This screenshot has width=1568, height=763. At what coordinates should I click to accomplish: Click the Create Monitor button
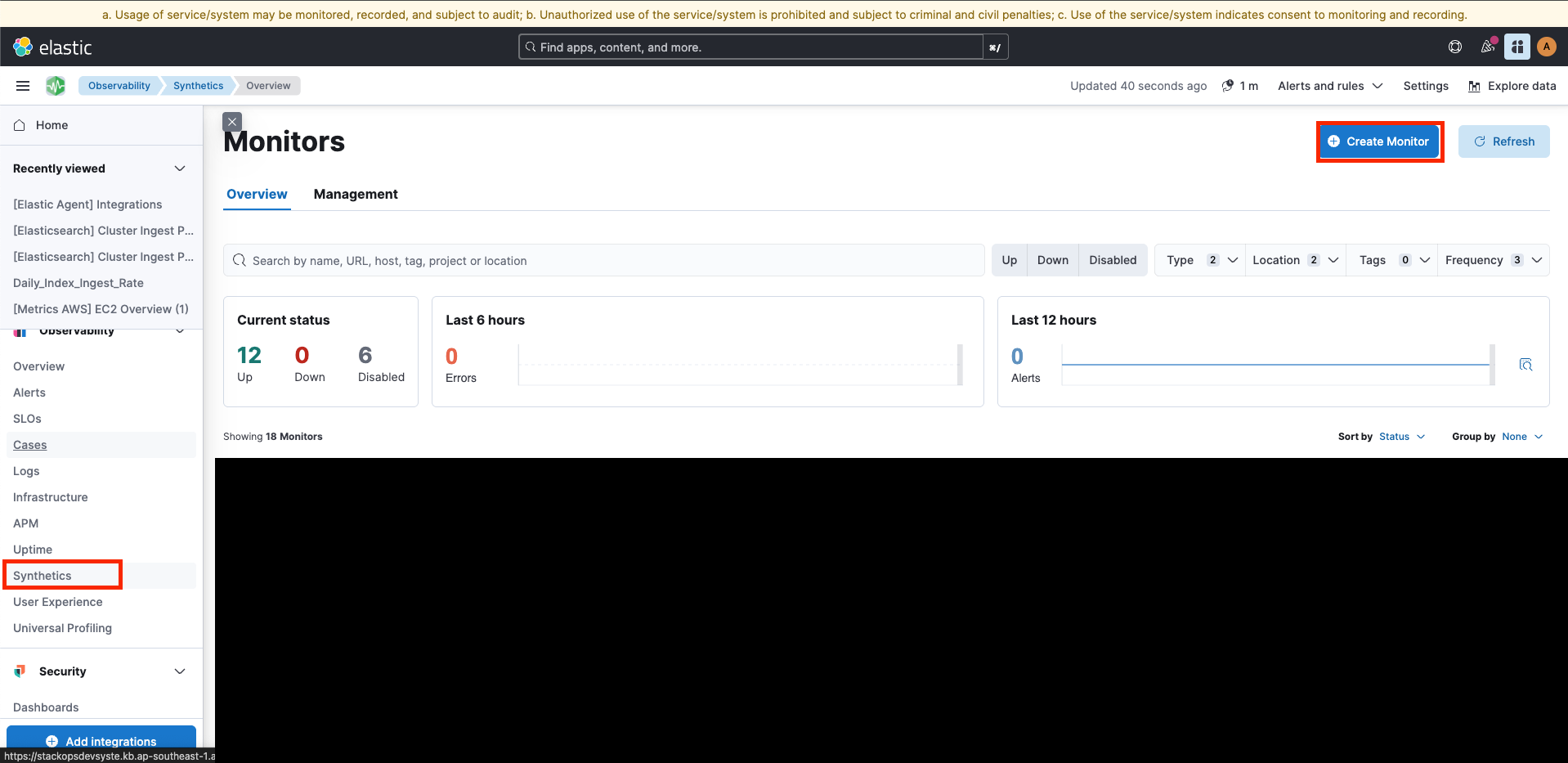[x=1379, y=141]
